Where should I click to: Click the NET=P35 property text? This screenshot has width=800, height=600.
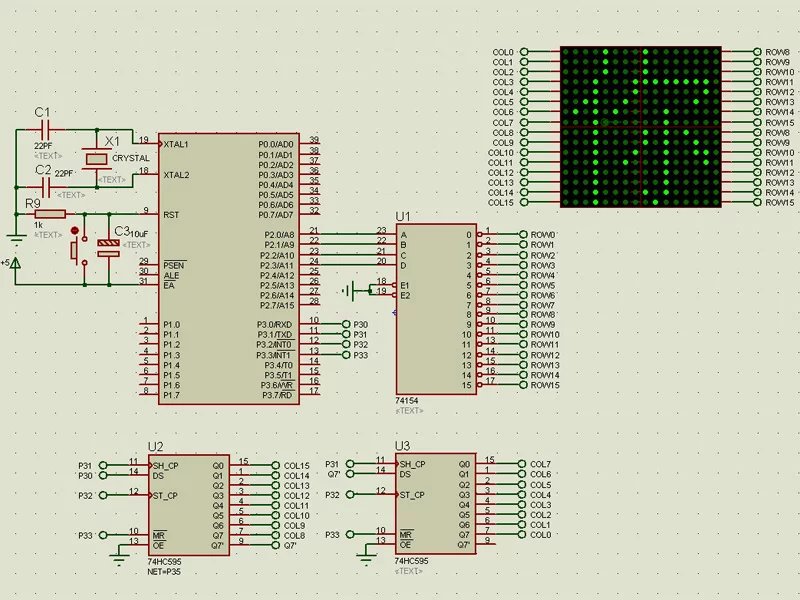(164, 571)
